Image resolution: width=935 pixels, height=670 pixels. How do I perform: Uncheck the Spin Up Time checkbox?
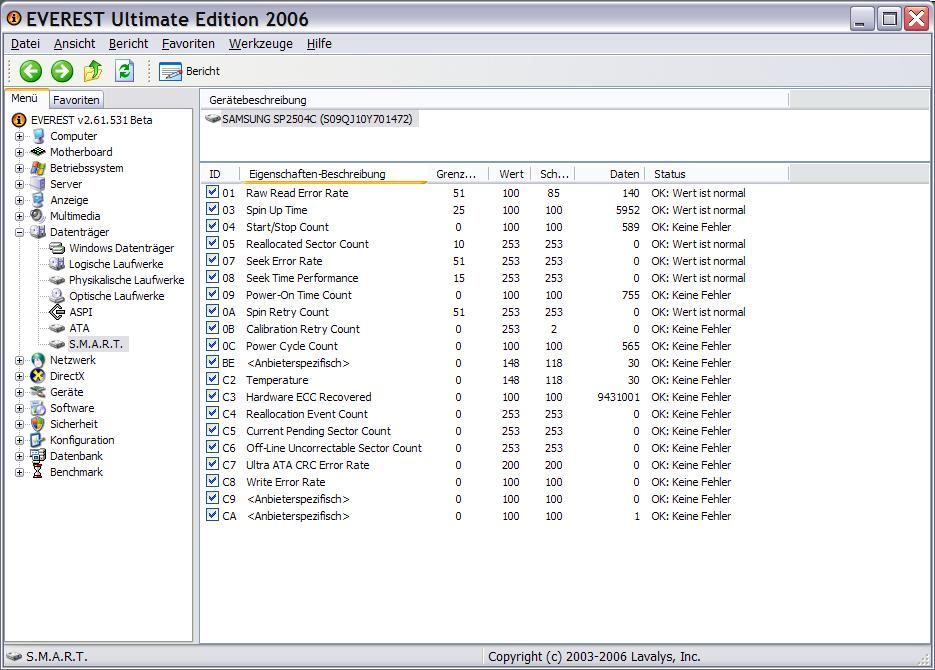pos(212,209)
